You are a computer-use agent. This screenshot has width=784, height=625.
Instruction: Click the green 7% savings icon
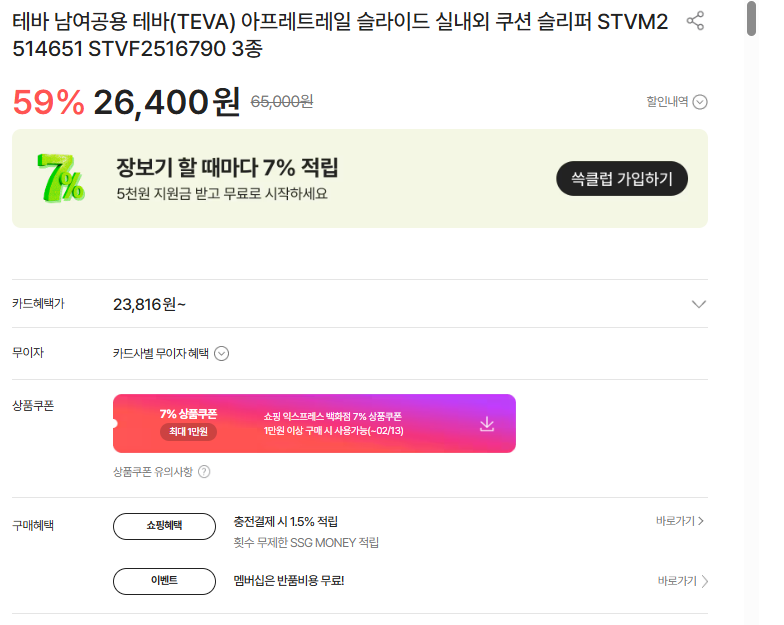[60, 177]
